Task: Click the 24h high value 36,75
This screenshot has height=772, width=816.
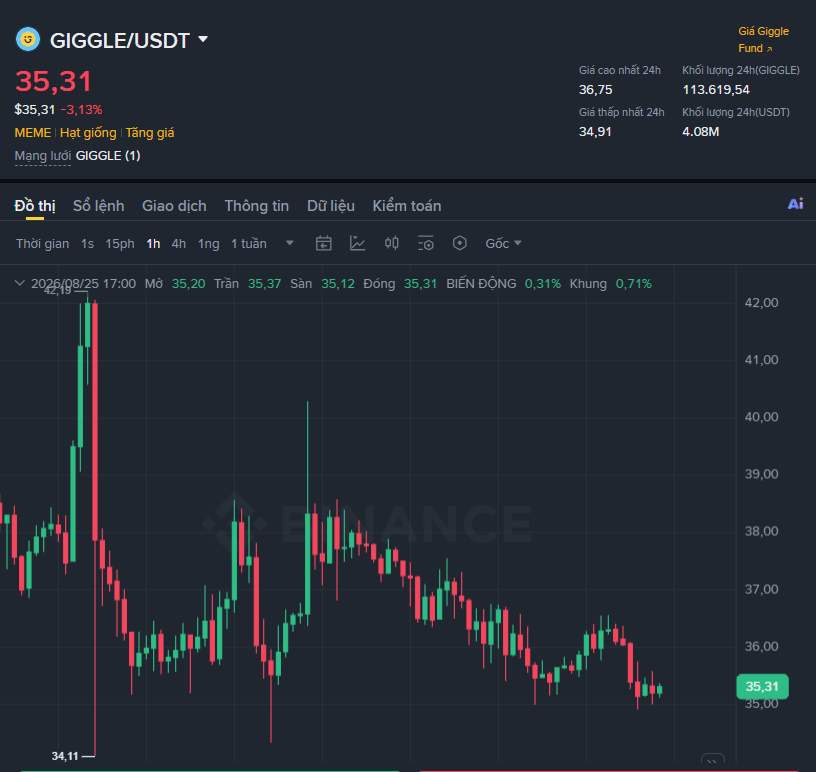Action: pos(595,90)
